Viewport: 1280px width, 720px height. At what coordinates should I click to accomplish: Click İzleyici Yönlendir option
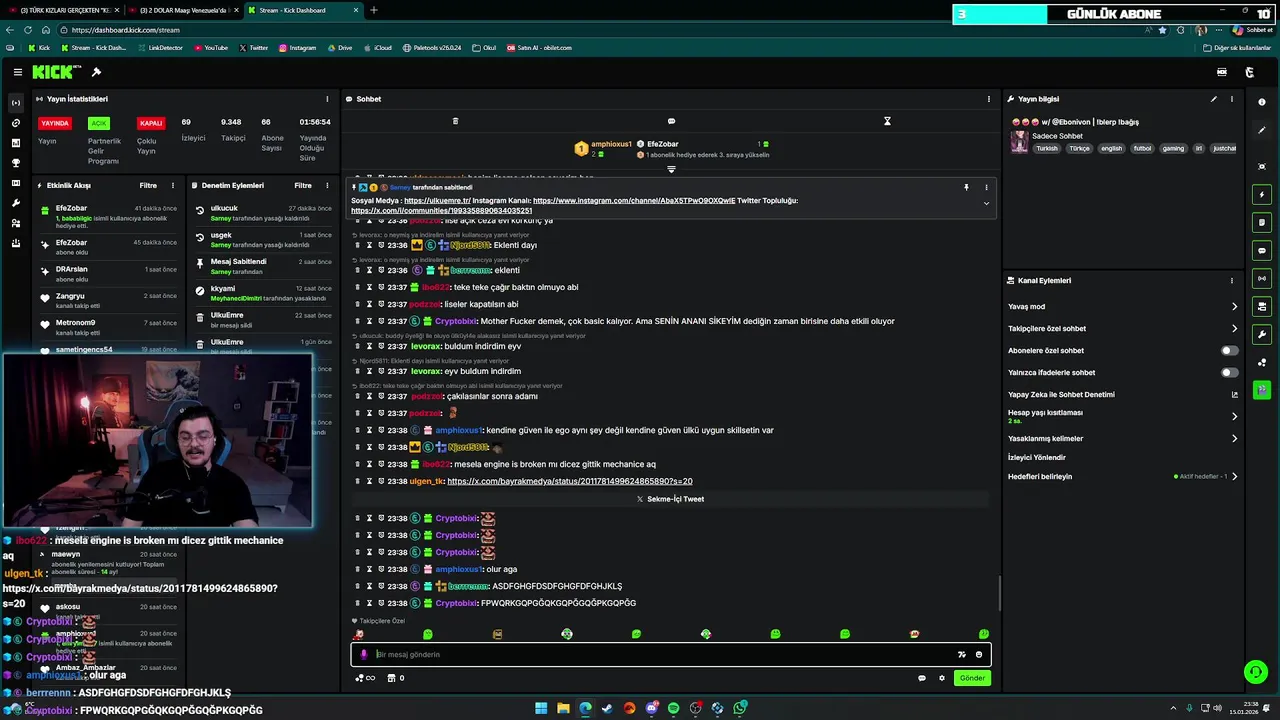pos(1037,457)
